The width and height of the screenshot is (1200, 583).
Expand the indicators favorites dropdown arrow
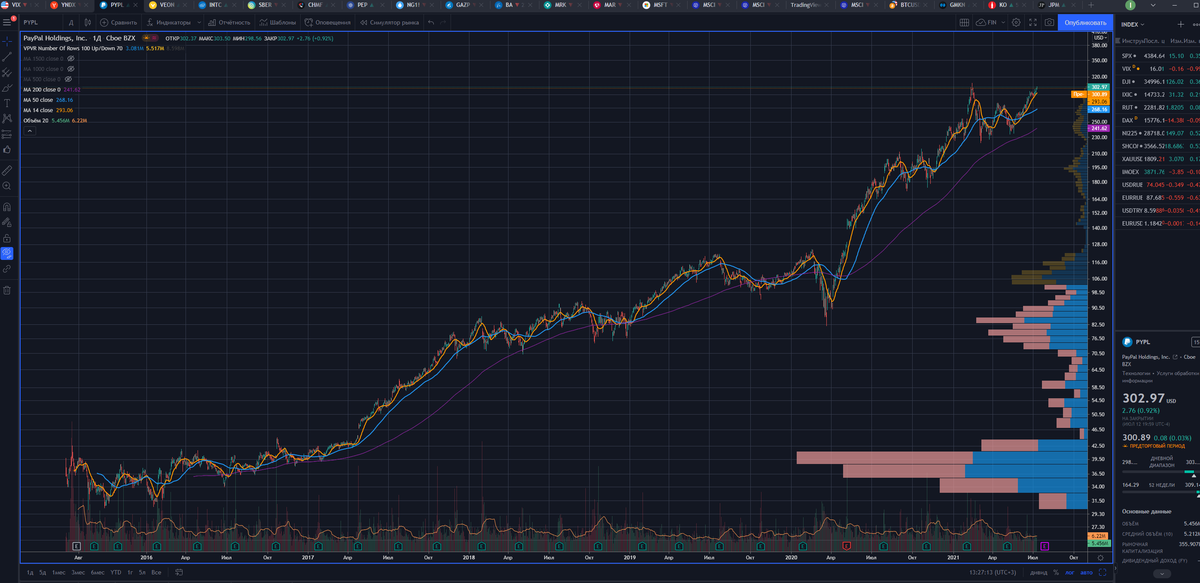[201, 21]
